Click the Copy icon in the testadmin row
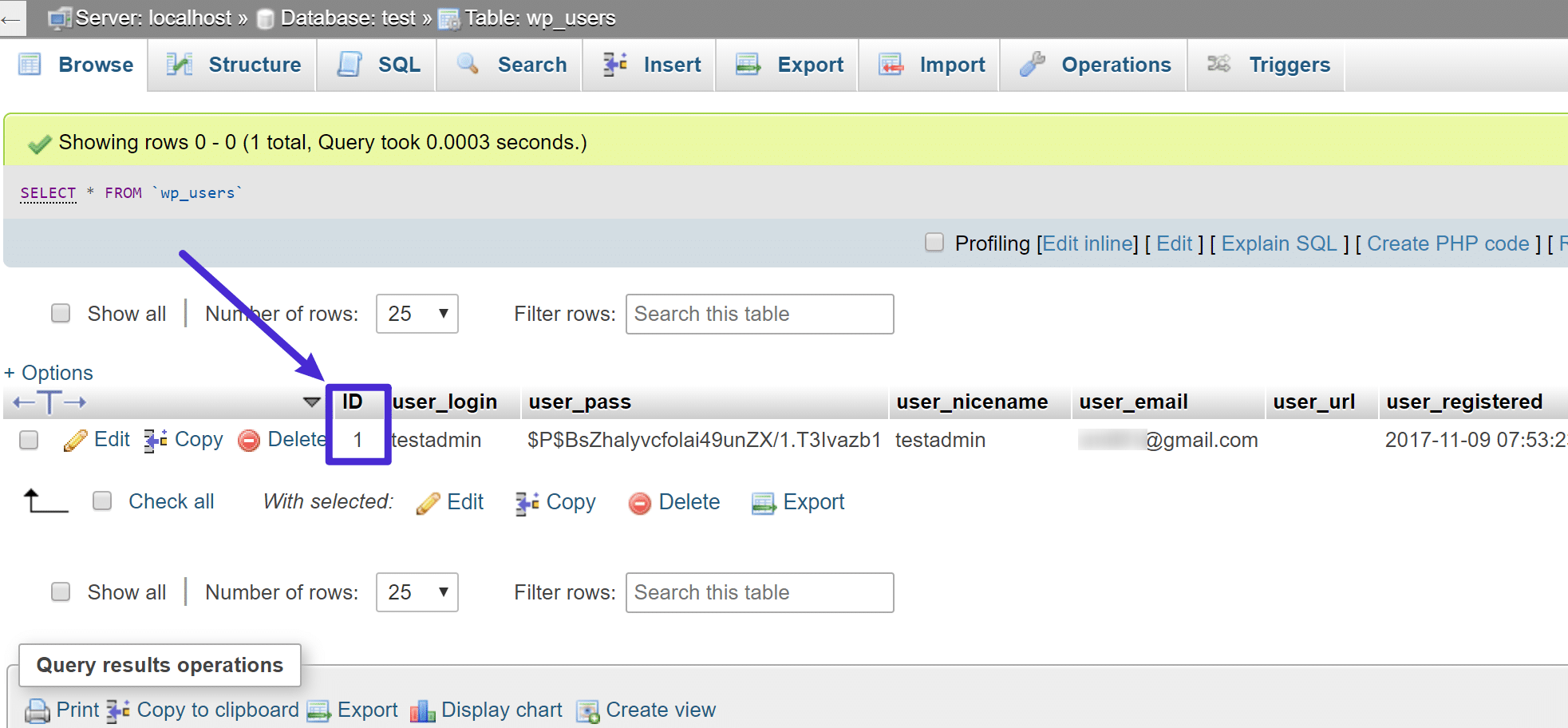Image resolution: width=1568 pixels, height=728 pixels. coord(153,439)
